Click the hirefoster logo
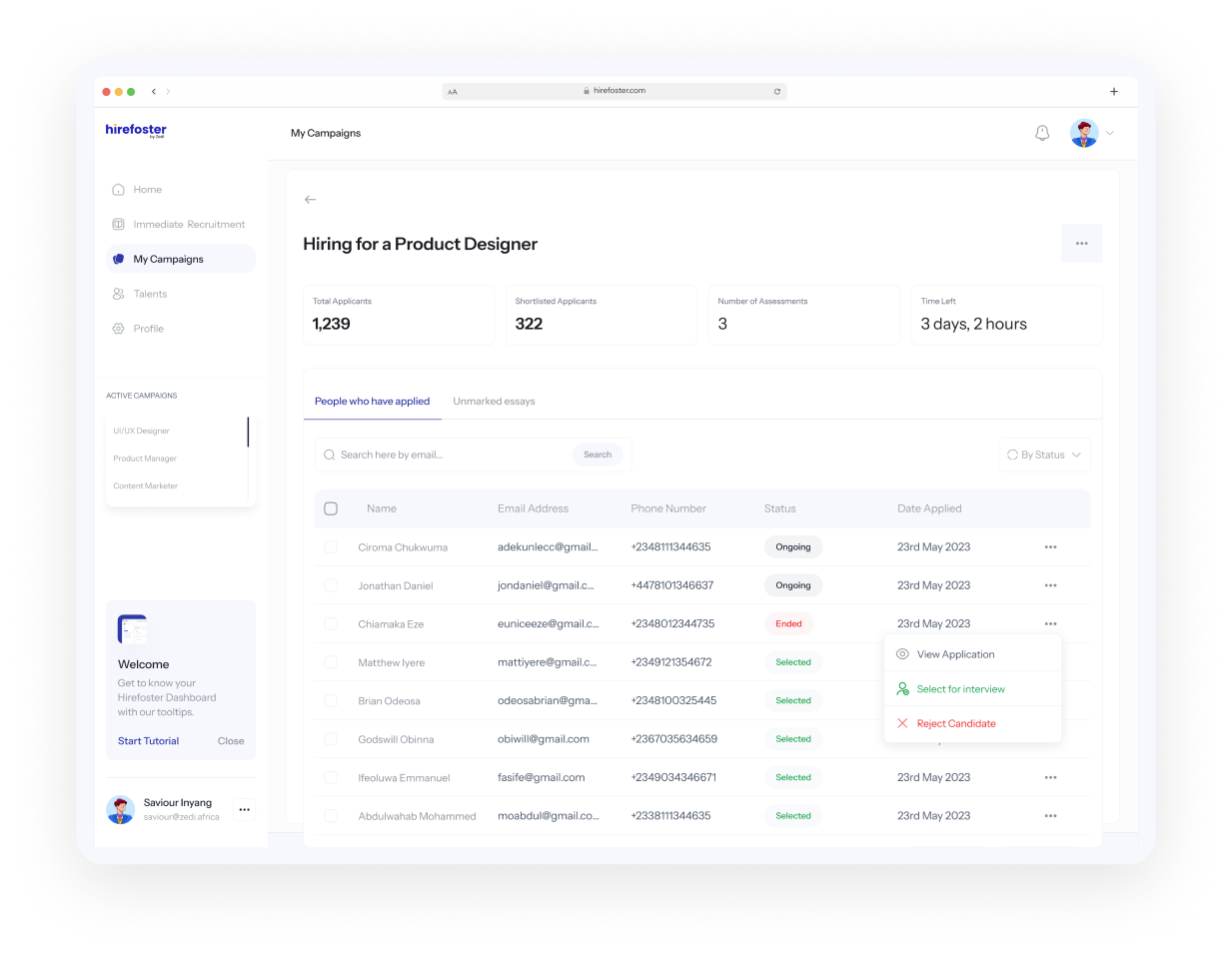Screen dimensions: 1232x957 (136, 130)
